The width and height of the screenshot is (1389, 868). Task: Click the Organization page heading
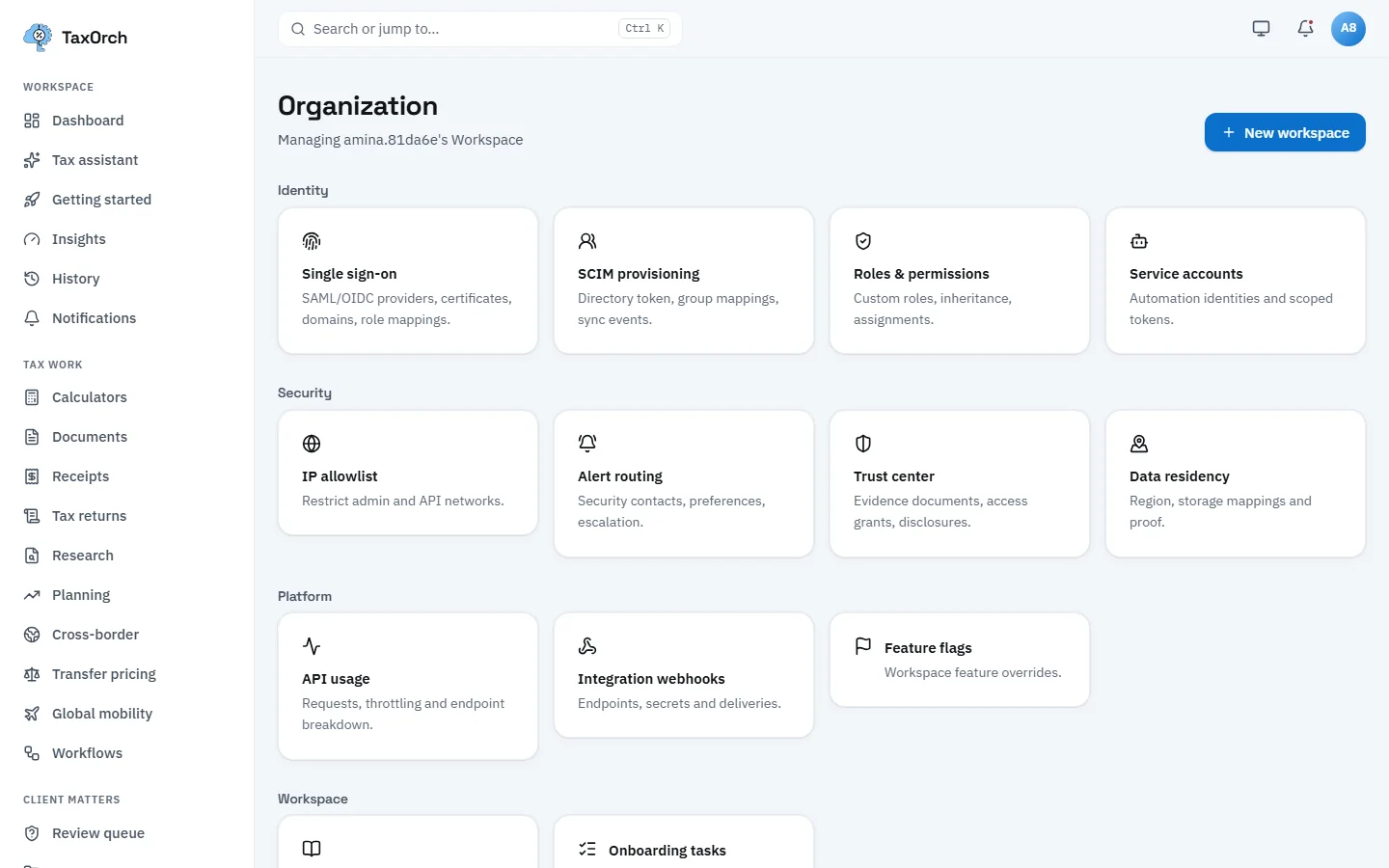(x=358, y=106)
